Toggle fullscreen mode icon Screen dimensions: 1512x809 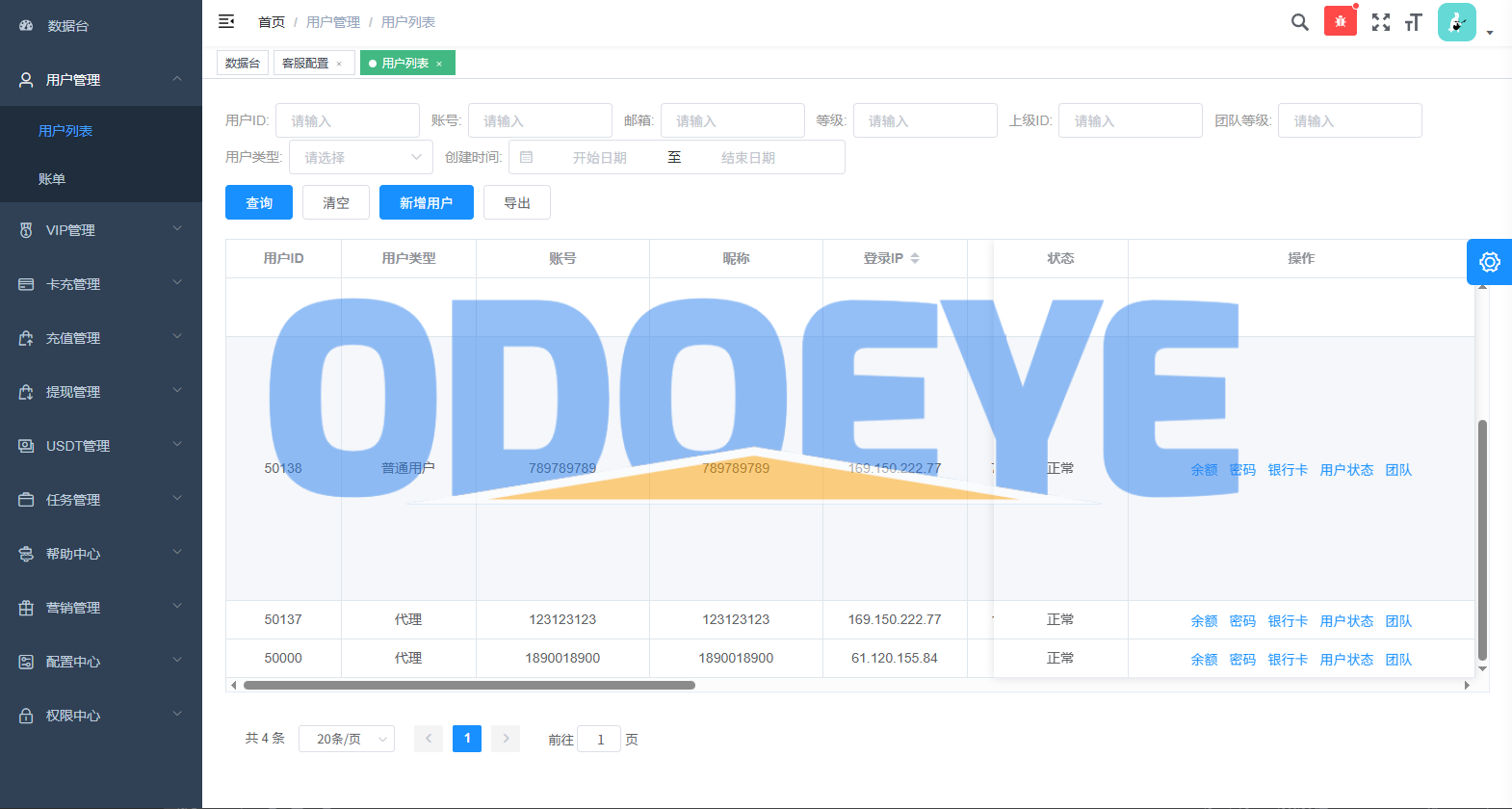pos(1380,22)
